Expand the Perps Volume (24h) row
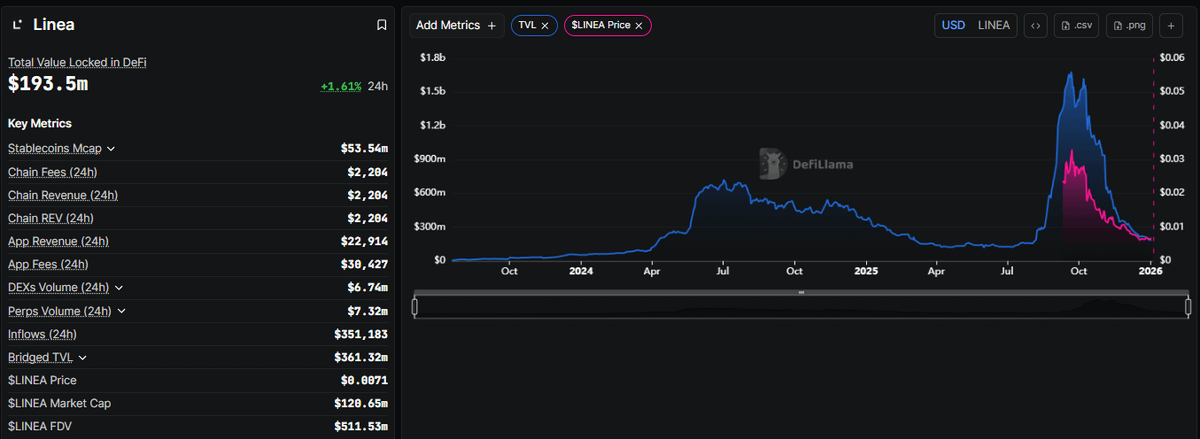This screenshot has height=439, width=1200. (x=122, y=311)
